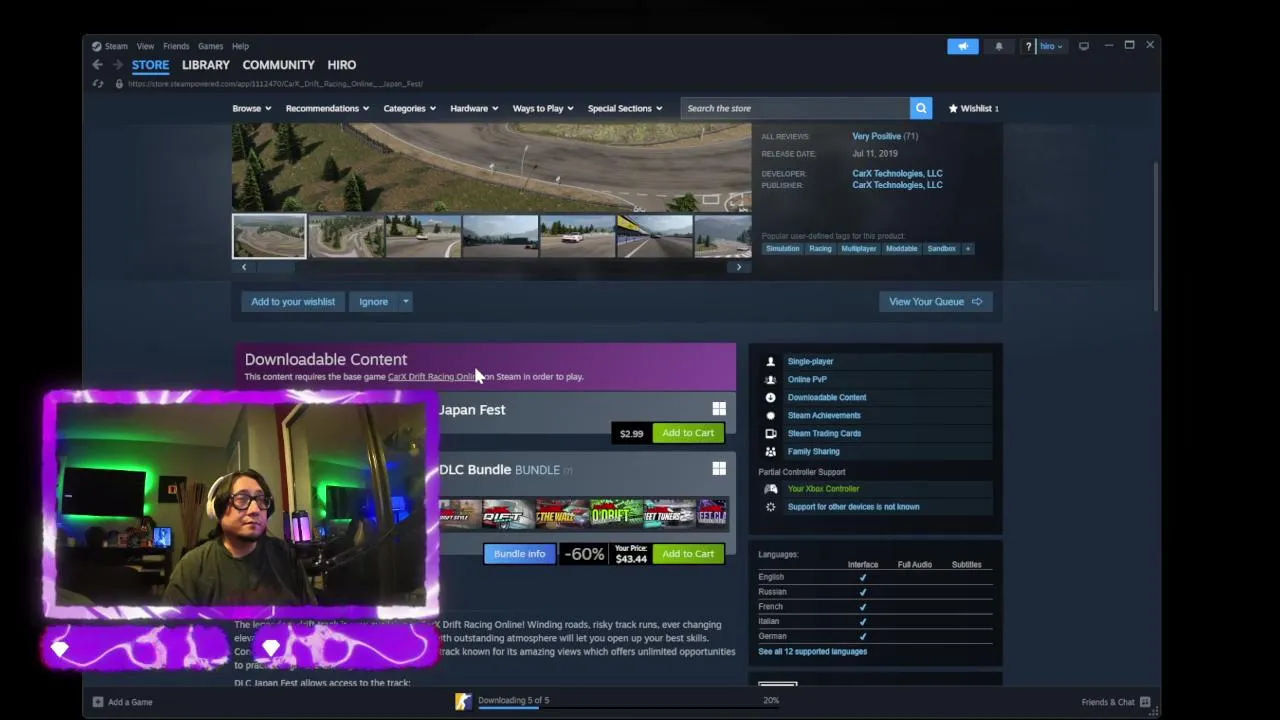The height and width of the screenshot is (720, 1280).
Task: Open the Steam Achievements feature link
Action: tap(824, 415)
